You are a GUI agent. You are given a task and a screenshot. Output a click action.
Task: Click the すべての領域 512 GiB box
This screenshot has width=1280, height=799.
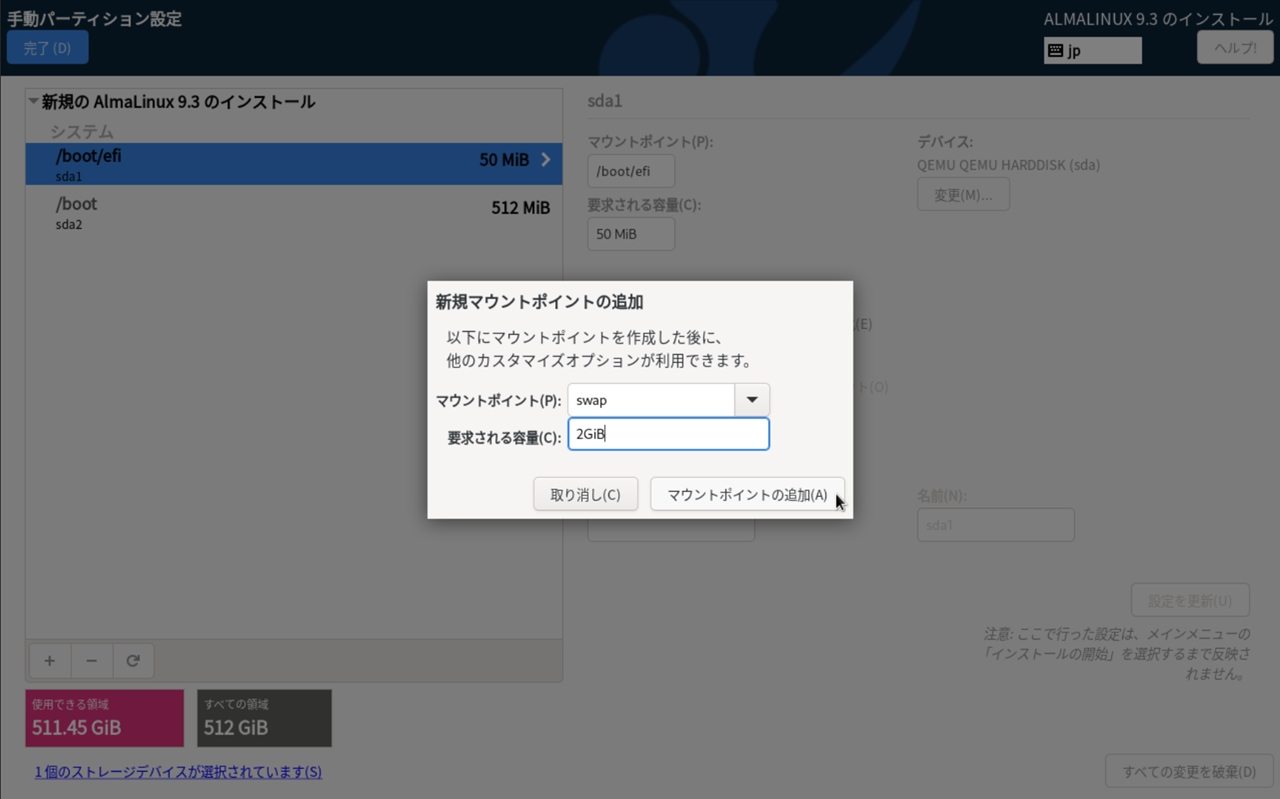(264, 718)
